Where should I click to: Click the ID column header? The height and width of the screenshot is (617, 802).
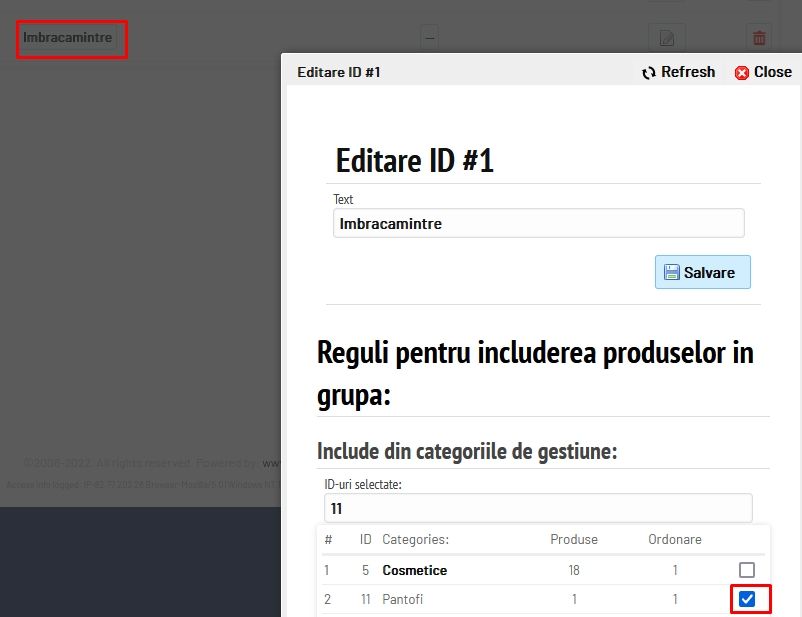click(x=366, y=539)
